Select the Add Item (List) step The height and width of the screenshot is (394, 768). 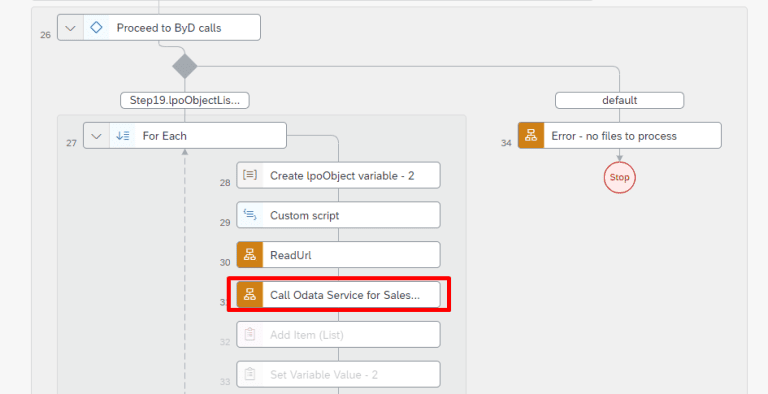tap(338, 335)
